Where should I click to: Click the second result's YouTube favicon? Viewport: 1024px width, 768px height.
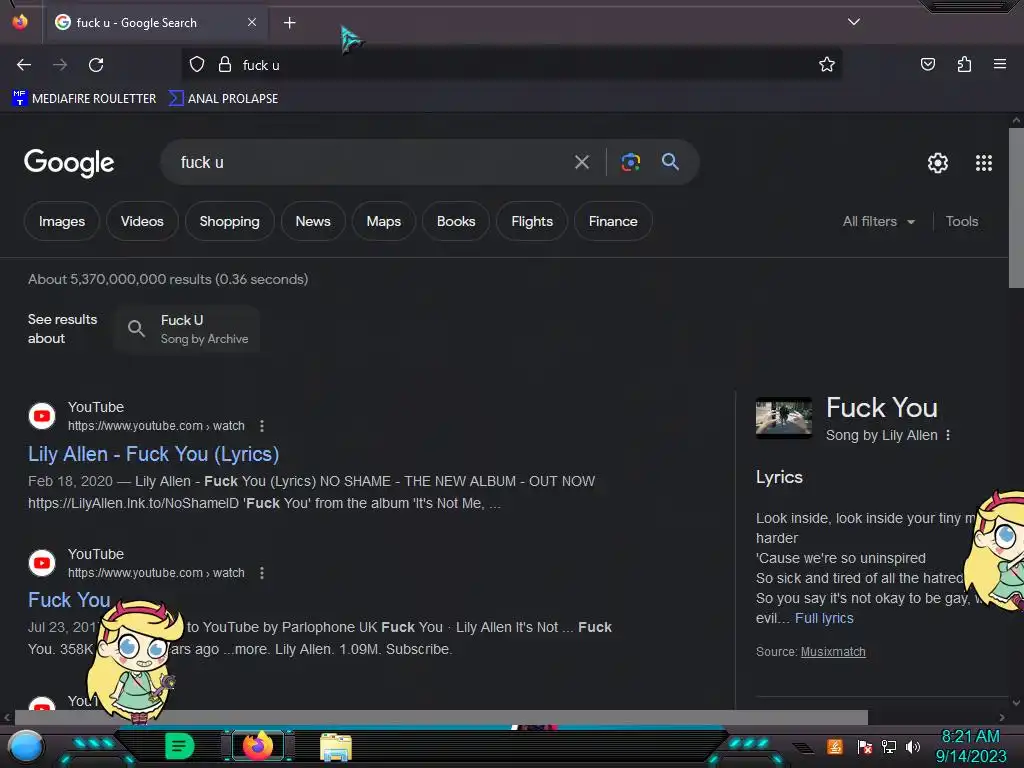coord(42,563)
